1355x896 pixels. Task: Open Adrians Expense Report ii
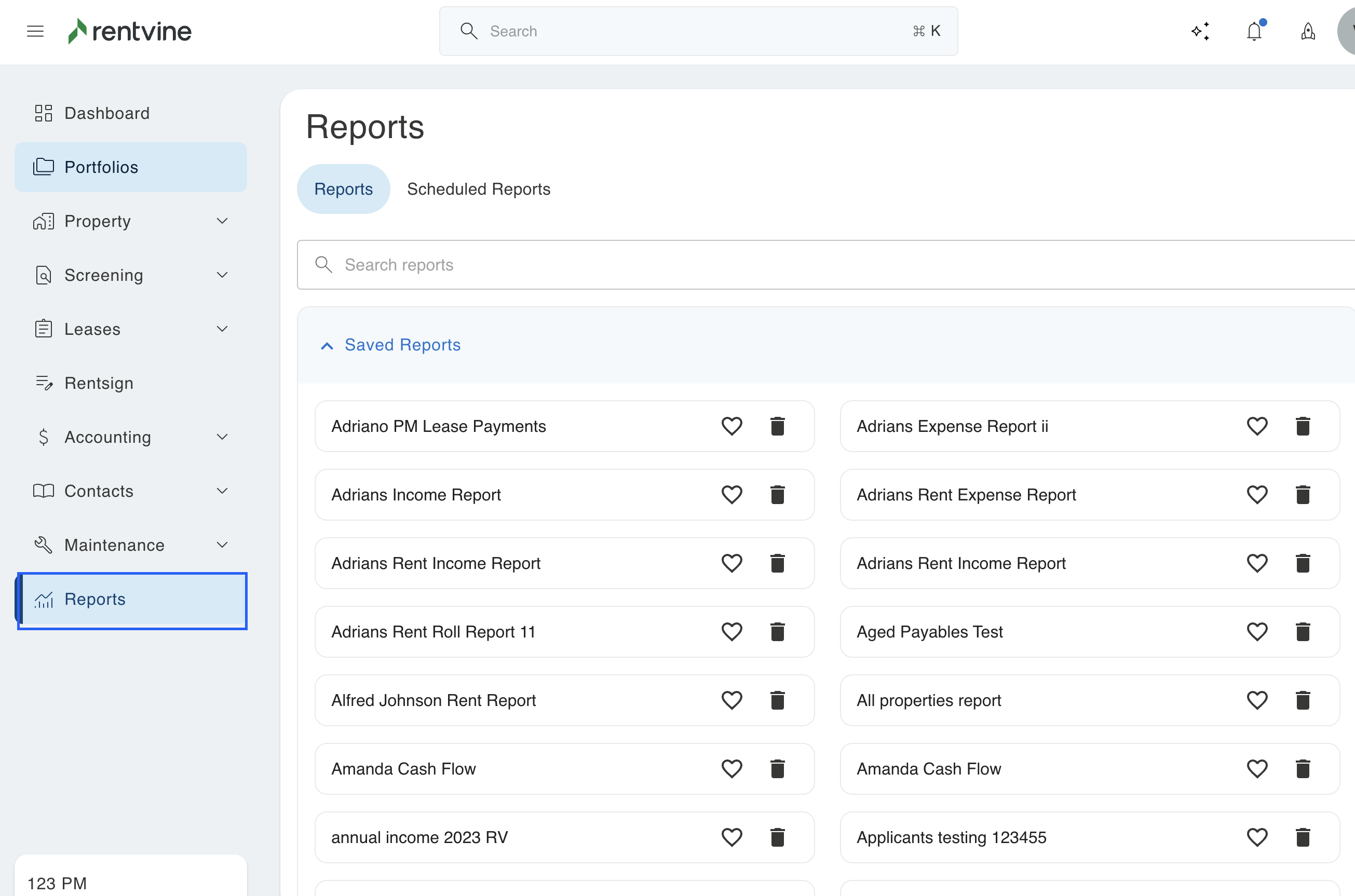pos(952,426)
